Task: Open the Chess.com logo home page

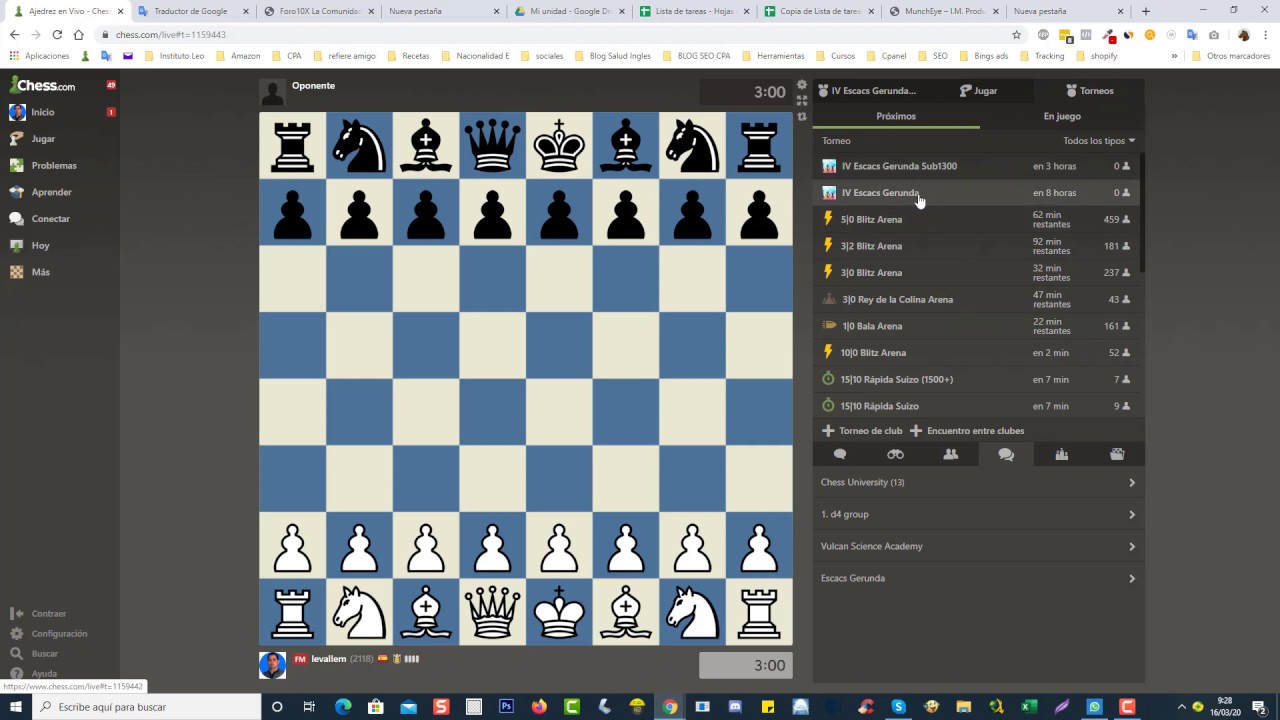Action: (x=42, y=85)
